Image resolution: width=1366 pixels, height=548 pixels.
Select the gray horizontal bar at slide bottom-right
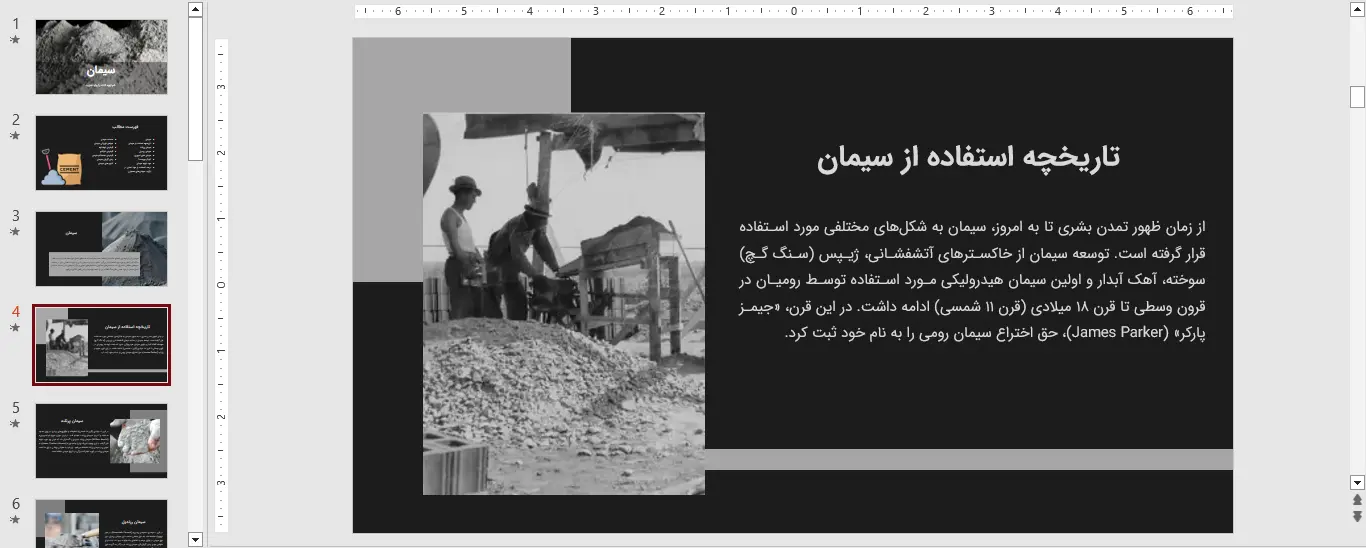pyautogui.click(x=969, y=460)
